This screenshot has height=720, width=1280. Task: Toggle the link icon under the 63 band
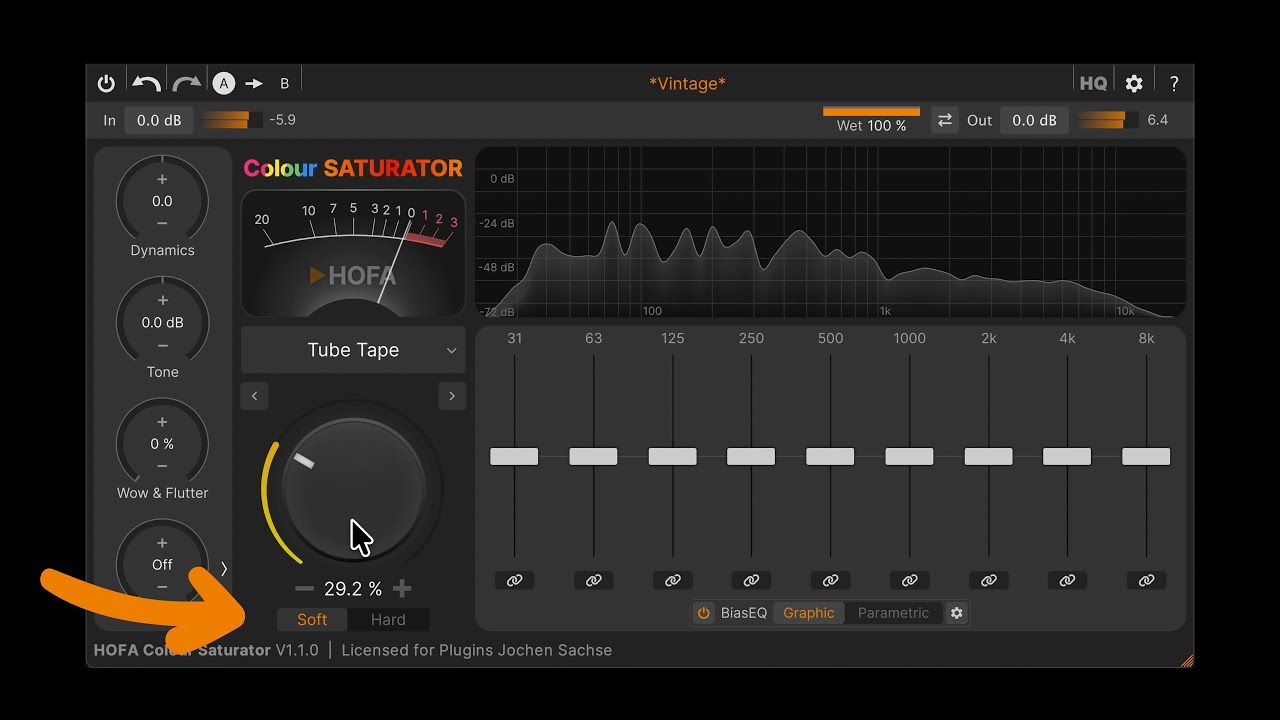pos(594,580)
